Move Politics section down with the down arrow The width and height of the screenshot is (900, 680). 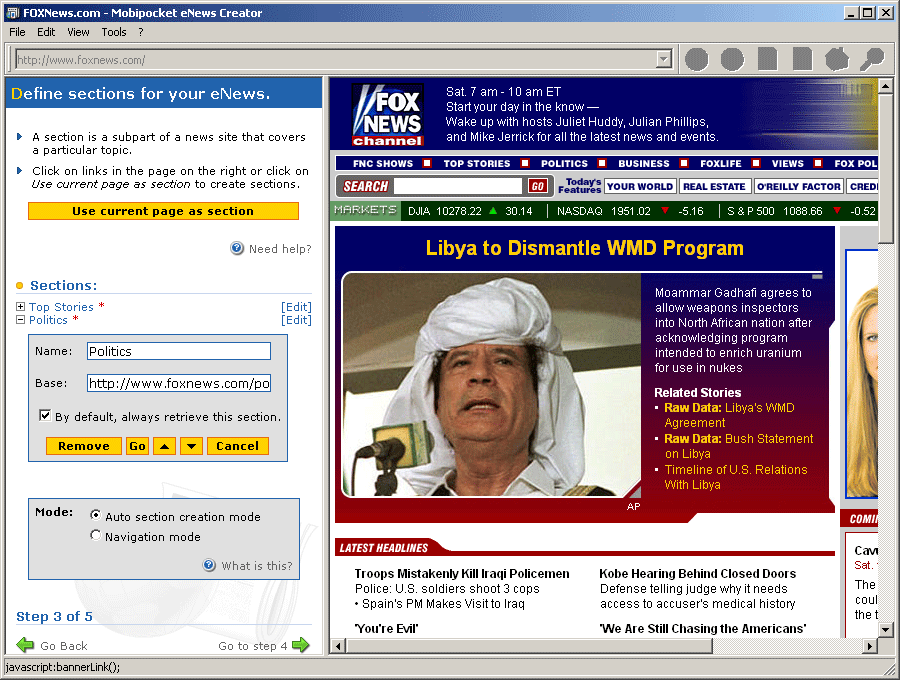[191, 446]
